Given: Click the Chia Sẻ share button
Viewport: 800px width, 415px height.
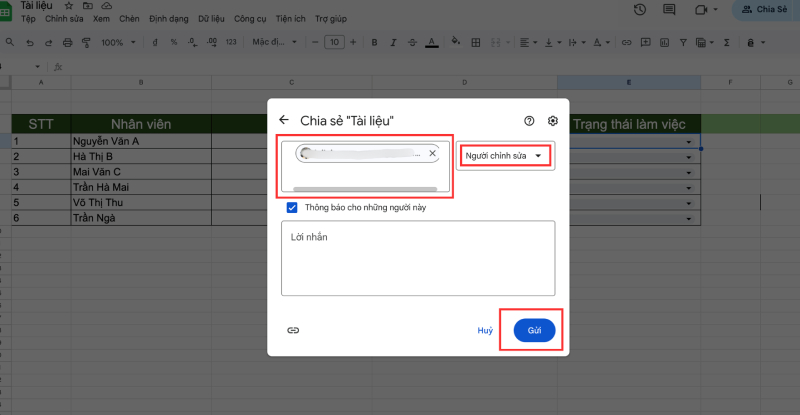Looking at the screenshot, I should (765, 9).
